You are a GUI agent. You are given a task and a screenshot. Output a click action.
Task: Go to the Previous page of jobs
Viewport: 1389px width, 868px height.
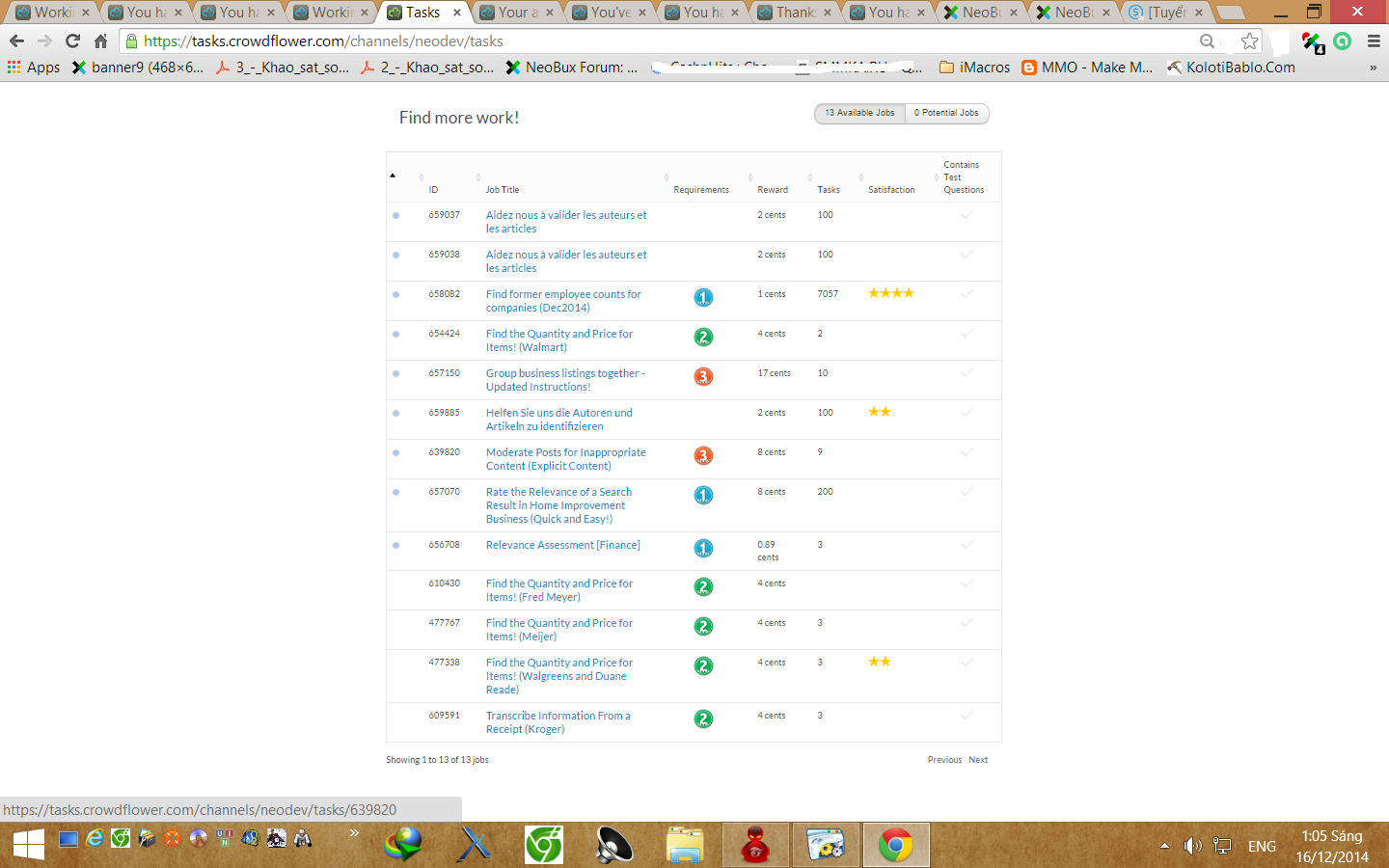pos(945,760)
